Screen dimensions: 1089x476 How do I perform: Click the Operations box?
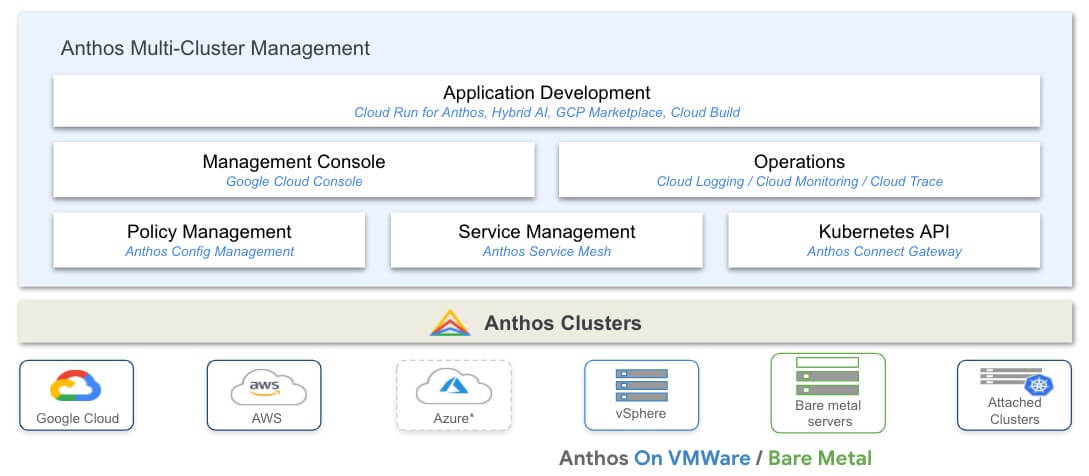coord(799,170)
